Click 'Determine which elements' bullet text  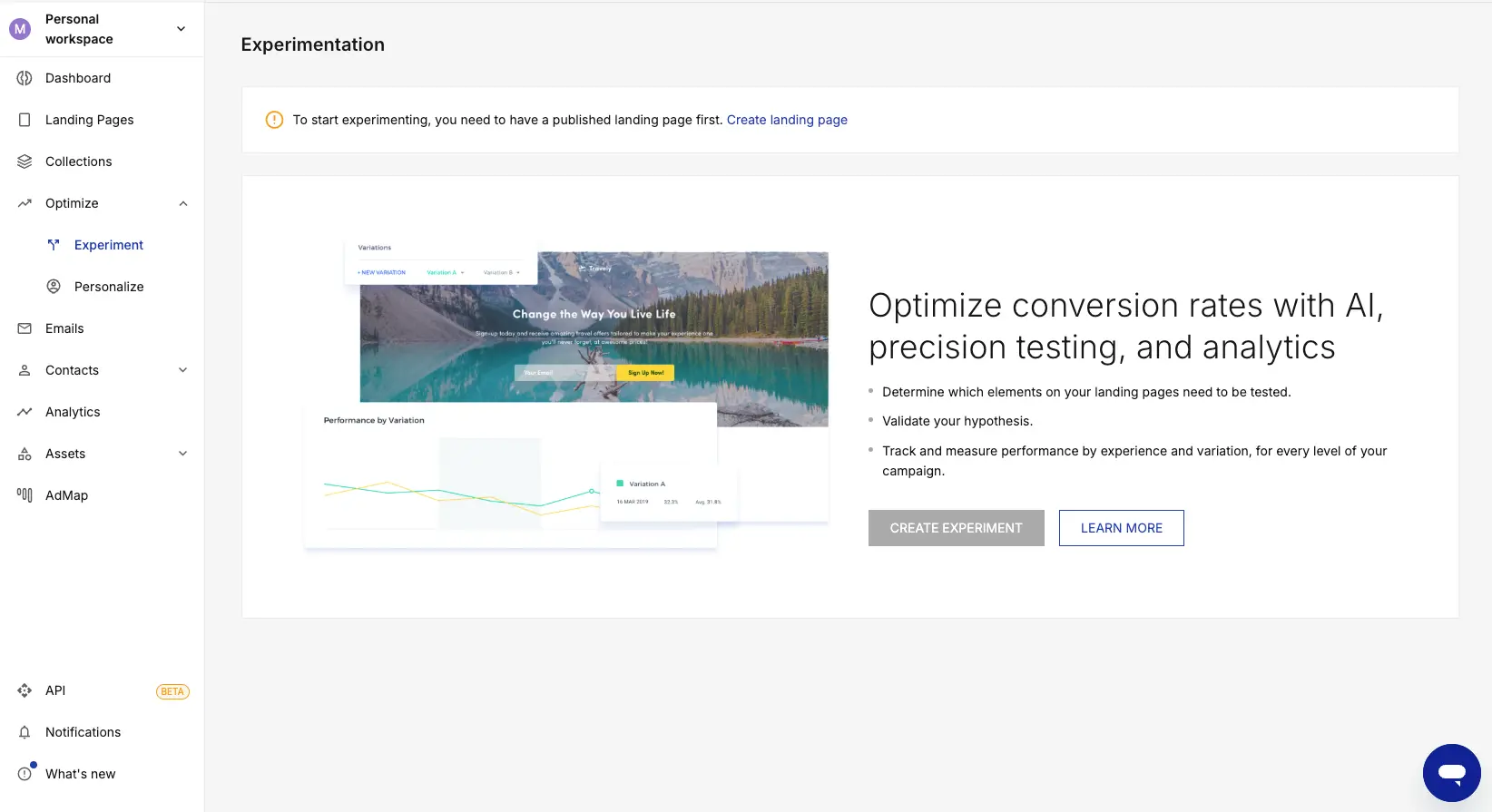[1086, 392]
